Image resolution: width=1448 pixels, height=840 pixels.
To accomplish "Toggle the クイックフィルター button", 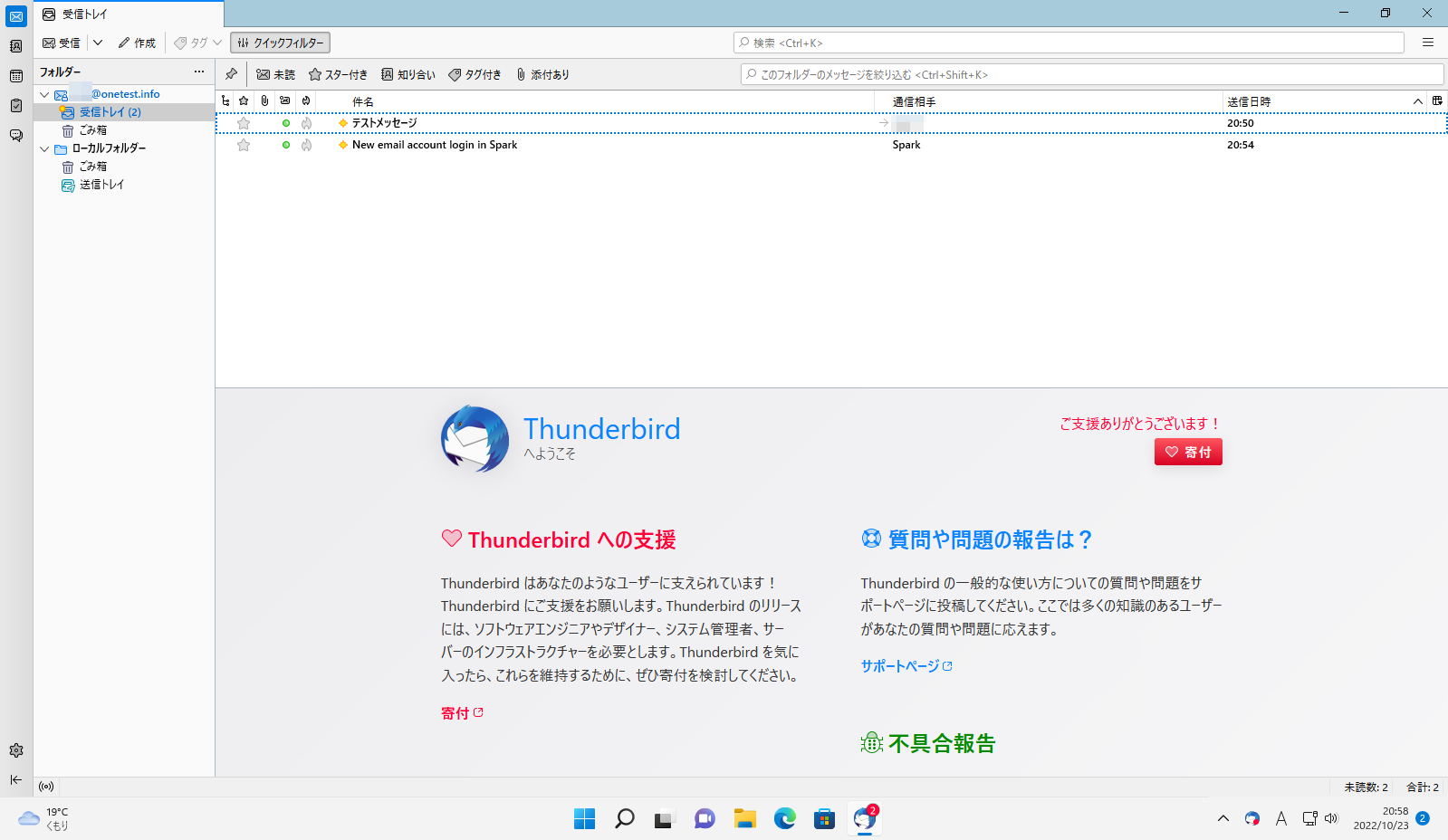I will pyautogui.click(x=280, y=43).
